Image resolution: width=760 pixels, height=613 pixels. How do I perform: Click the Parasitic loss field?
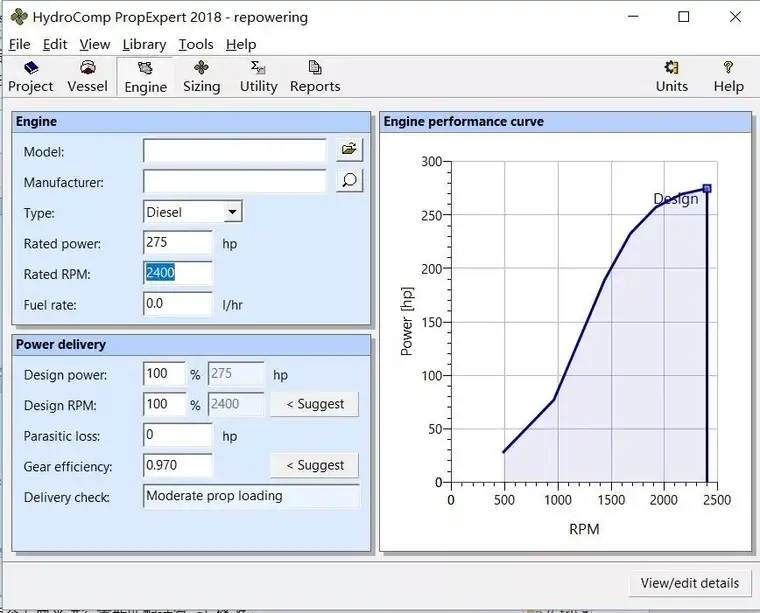coord(178,435)
